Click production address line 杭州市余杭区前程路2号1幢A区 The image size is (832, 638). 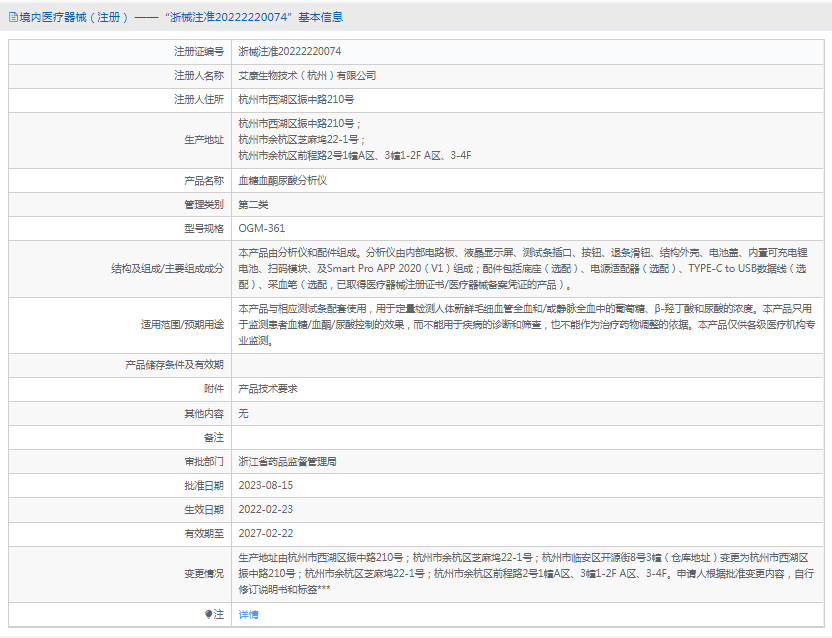[354, 156]
